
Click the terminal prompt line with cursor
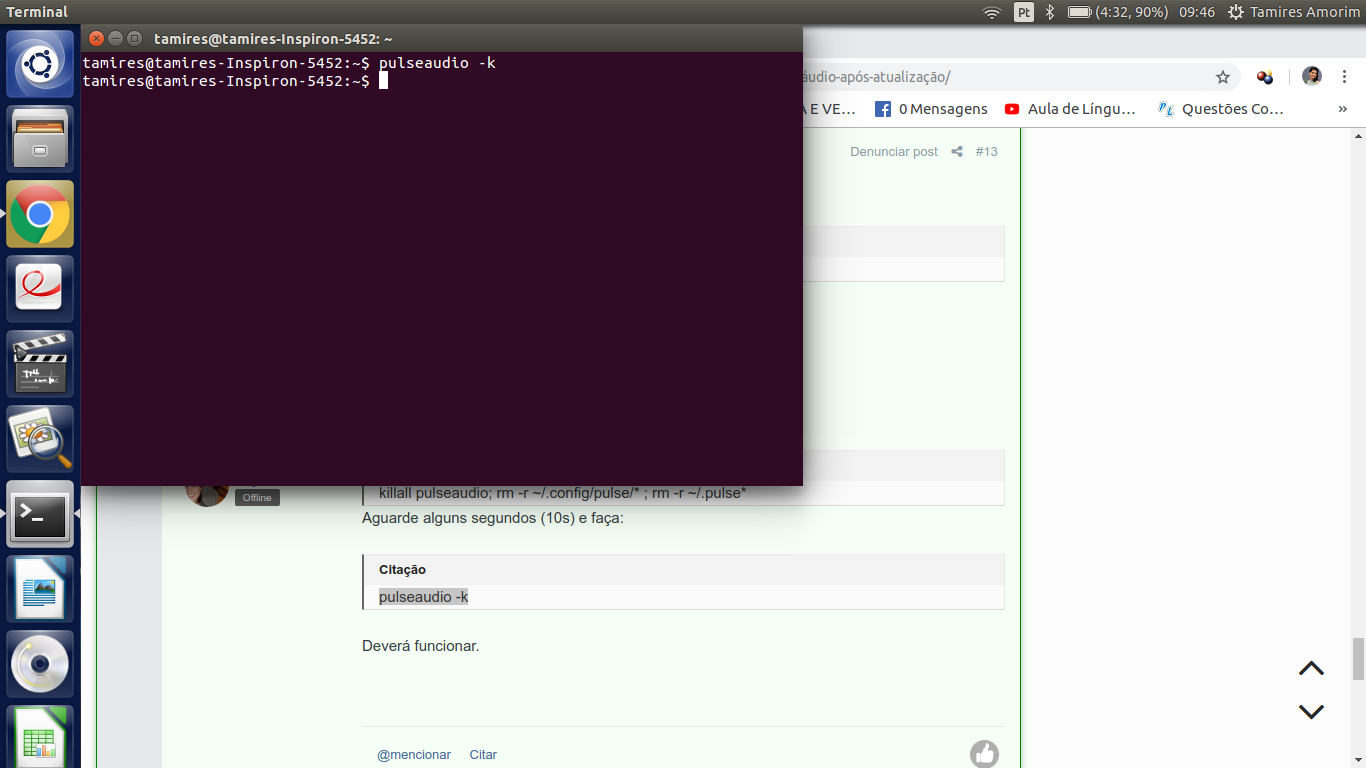click(x=235, y=81)
